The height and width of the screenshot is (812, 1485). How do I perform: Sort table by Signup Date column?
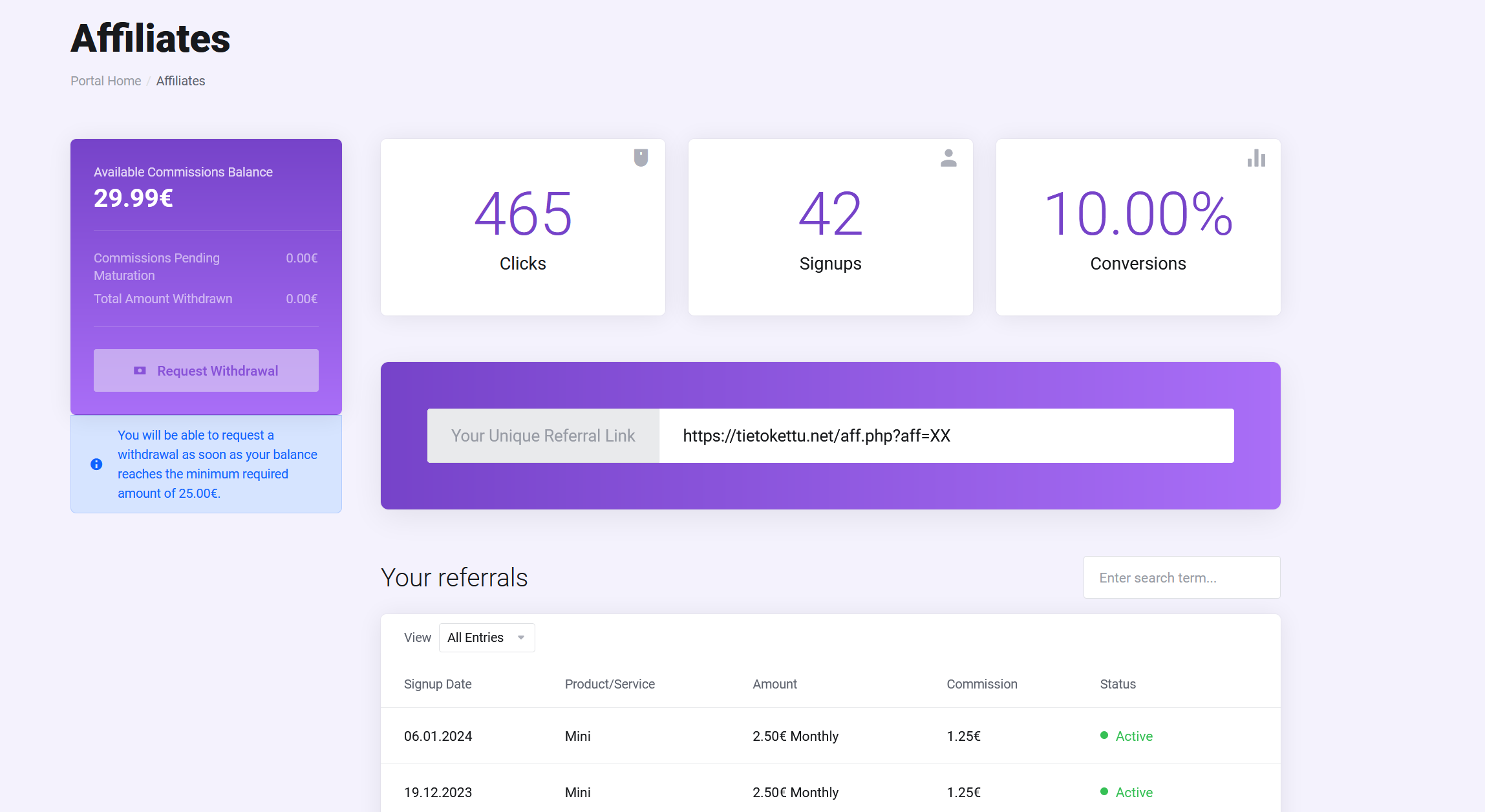[x=438, y=684]
